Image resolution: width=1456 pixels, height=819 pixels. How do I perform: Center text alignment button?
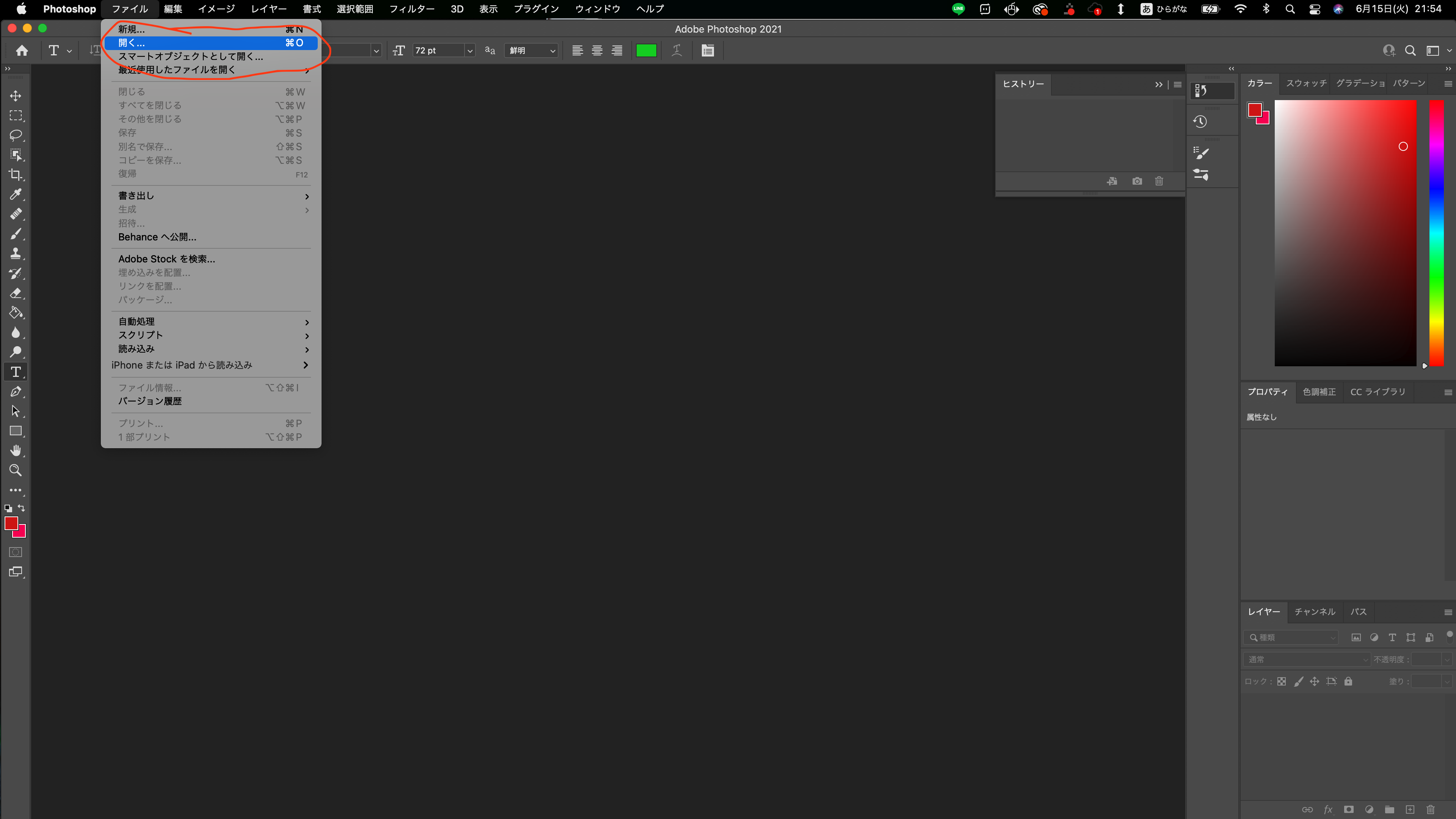coord(597,50)
